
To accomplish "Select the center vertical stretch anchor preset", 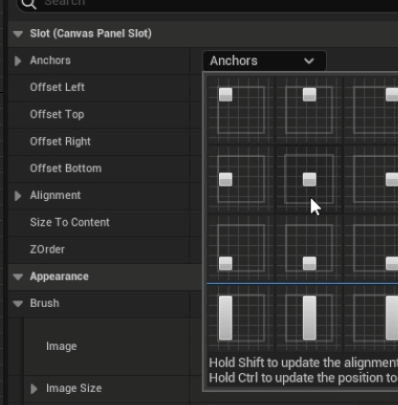I will [309, 318].
